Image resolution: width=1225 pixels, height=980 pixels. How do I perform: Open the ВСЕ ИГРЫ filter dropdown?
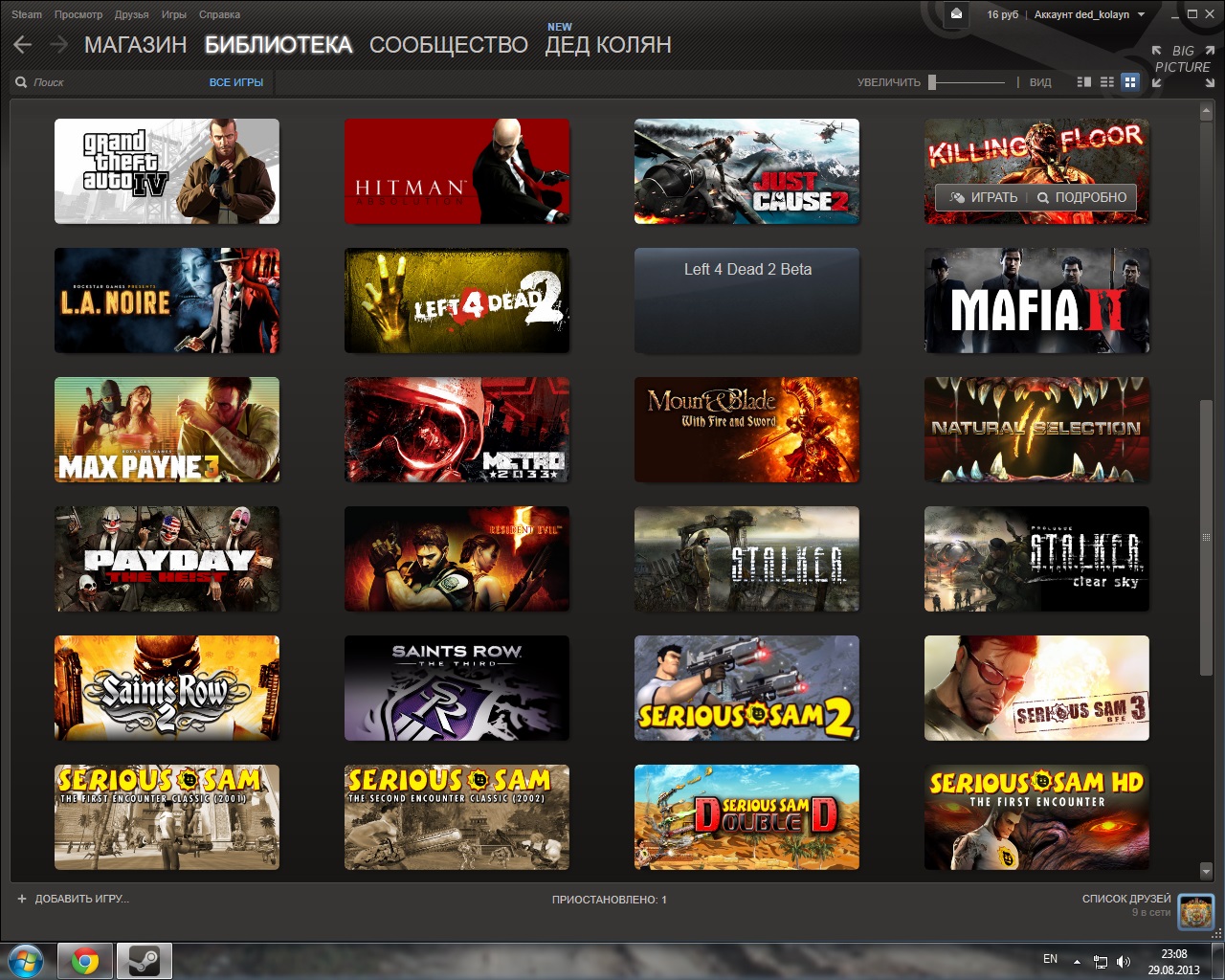236,82
